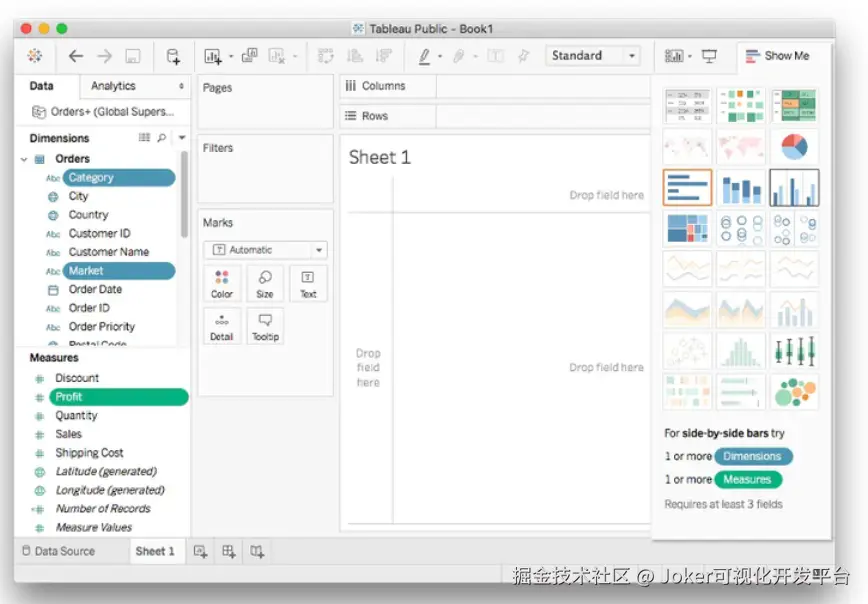The image size is (868, 604).
Task: Open the Automatic mark type dropdown
Action: pyautogui.click(x=265, y=250)
